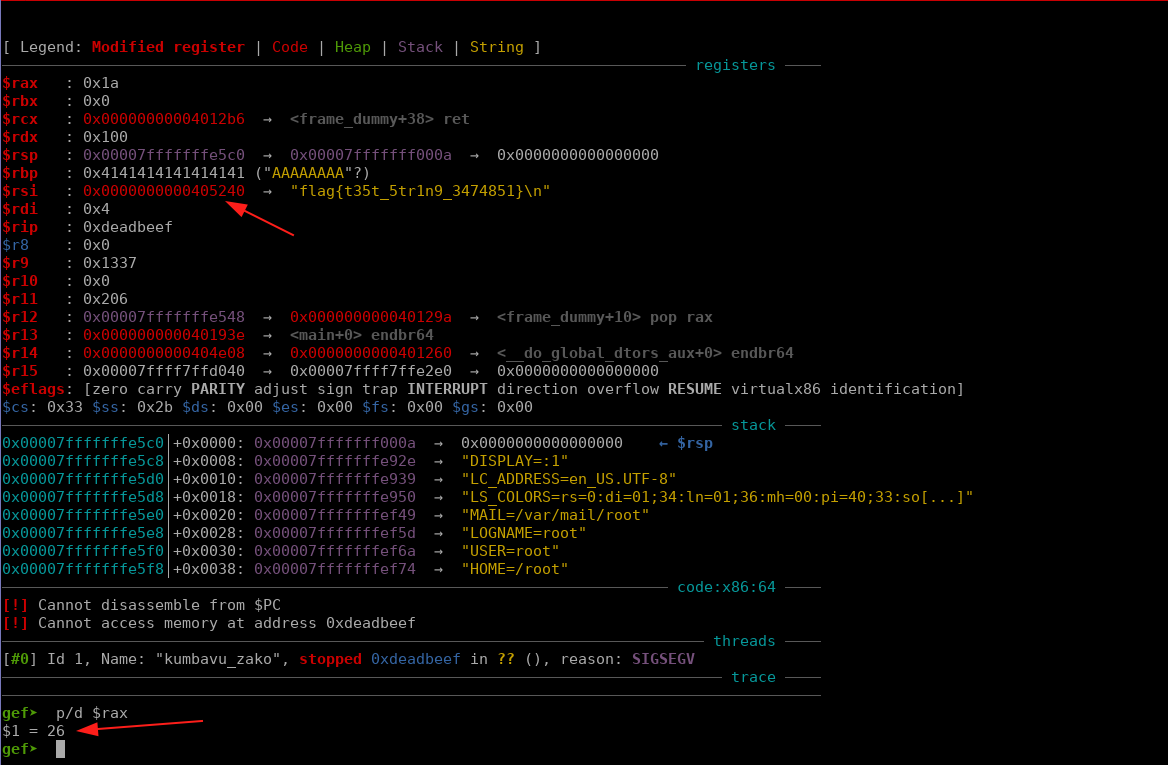Click the green "Heap" legend label
Image resolution: width=1168 pixels, height=765 pixels.
pos(352,47)
